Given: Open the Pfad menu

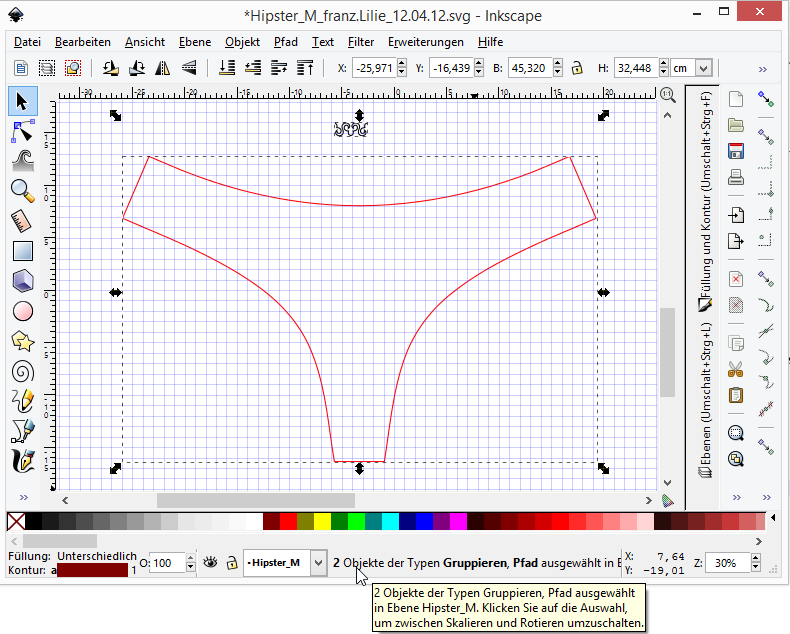Looking at the screenshot, I should point(285,42).
